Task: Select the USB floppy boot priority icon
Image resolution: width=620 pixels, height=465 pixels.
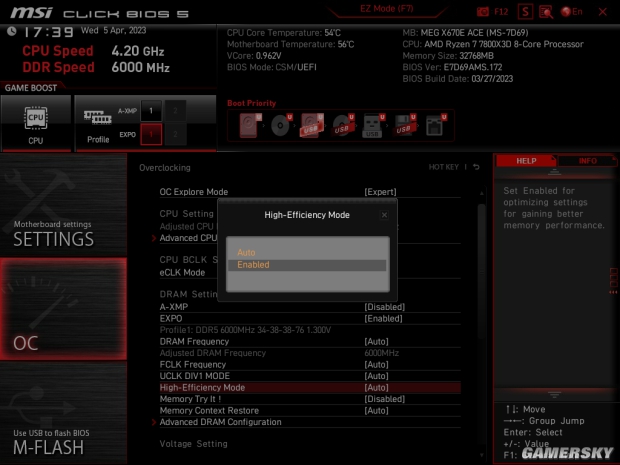Action: pyautogui.click(x=404, y=125)
